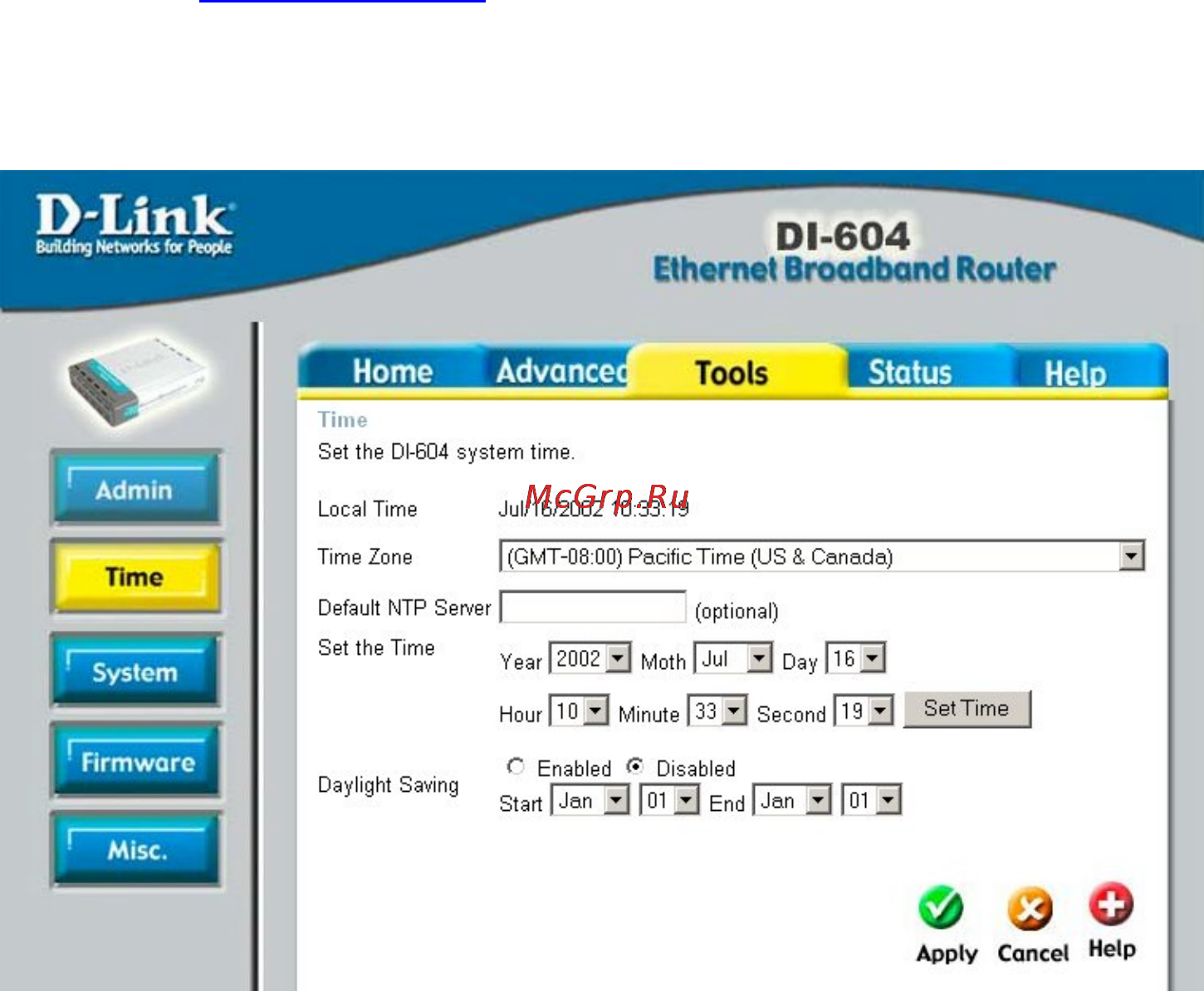Open the Month dropdown showing Jul
The height and width of the screenshot is (991, 1204).
(x=734, y=659)
